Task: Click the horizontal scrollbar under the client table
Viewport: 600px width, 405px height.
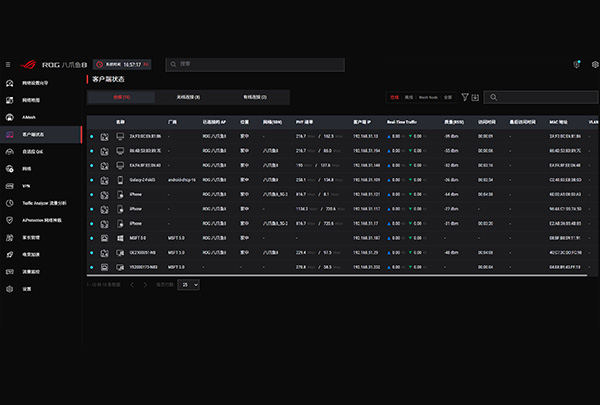Action: coord(337,275)
